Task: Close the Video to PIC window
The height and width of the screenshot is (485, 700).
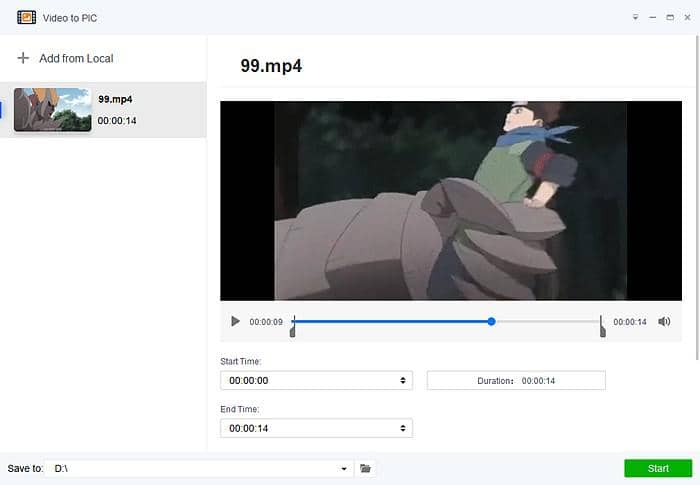Action: (x=688, y=17)
